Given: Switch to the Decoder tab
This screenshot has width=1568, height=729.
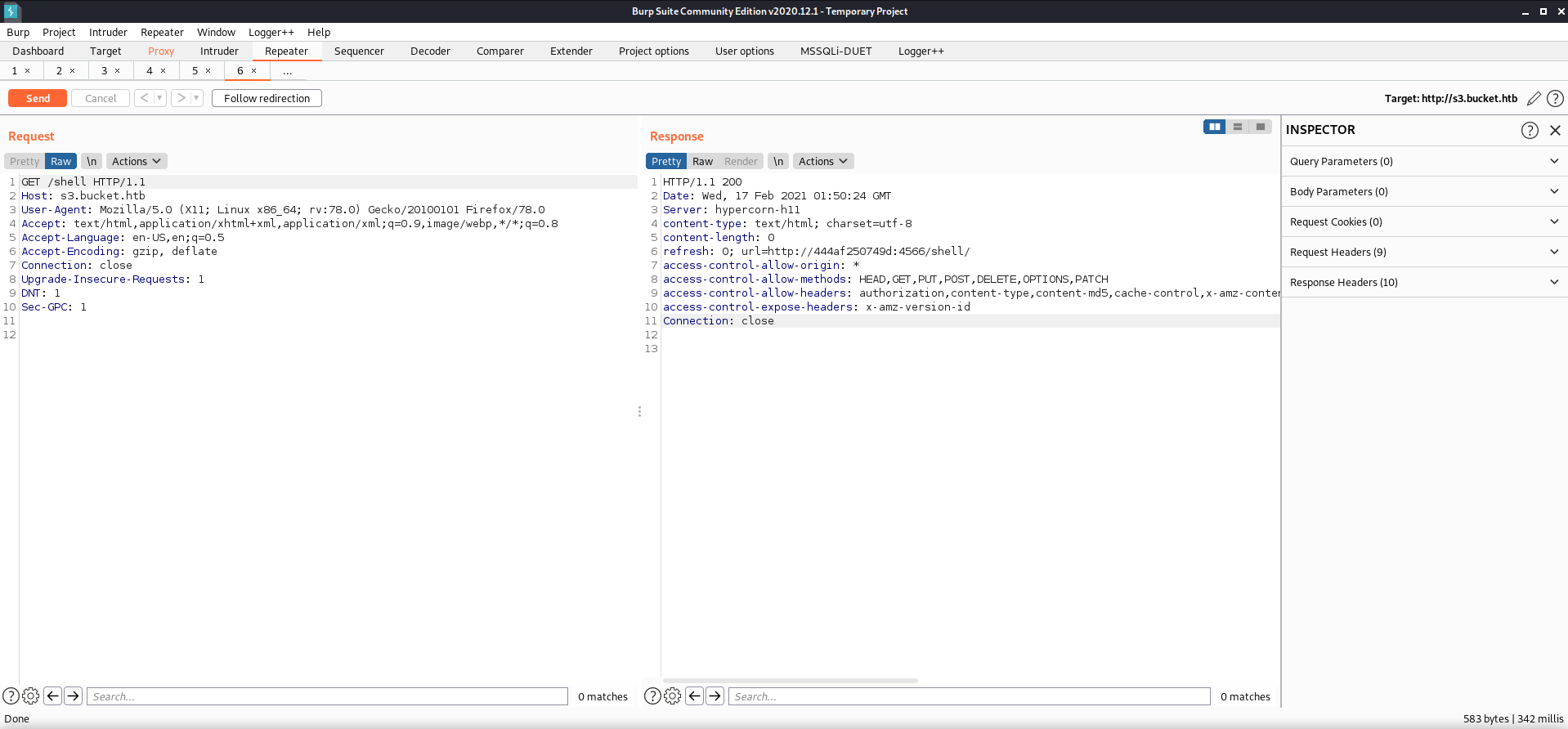Looking at the screenshot, I should pyautogui.click(x=430, y=51).
